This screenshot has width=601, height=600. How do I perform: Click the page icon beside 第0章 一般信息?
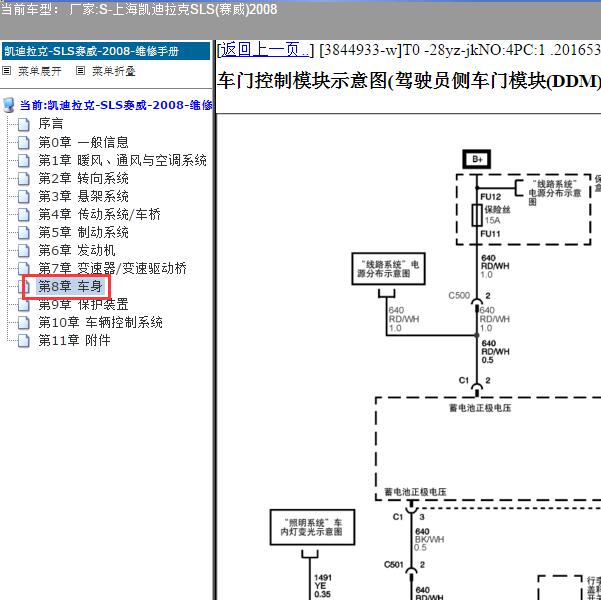24,143
